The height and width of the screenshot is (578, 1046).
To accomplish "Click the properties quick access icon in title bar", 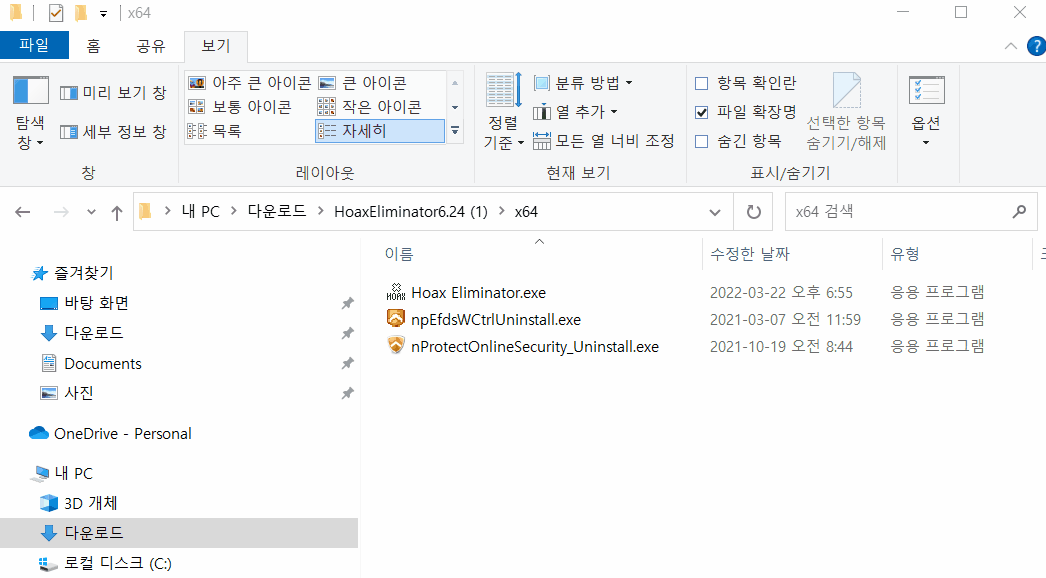I will (56, 13).
